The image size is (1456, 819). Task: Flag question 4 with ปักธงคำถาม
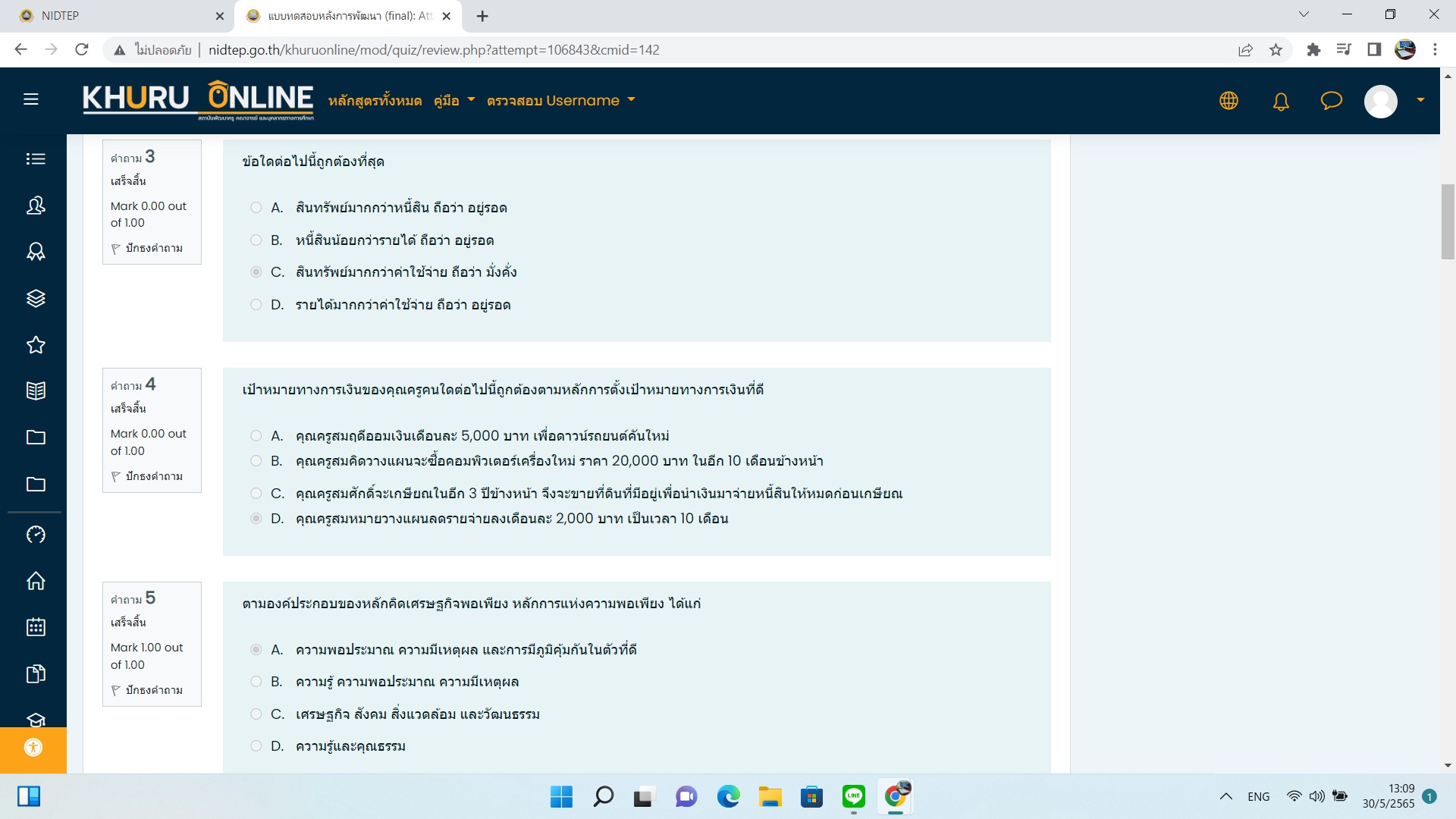(x=147, y=476)
